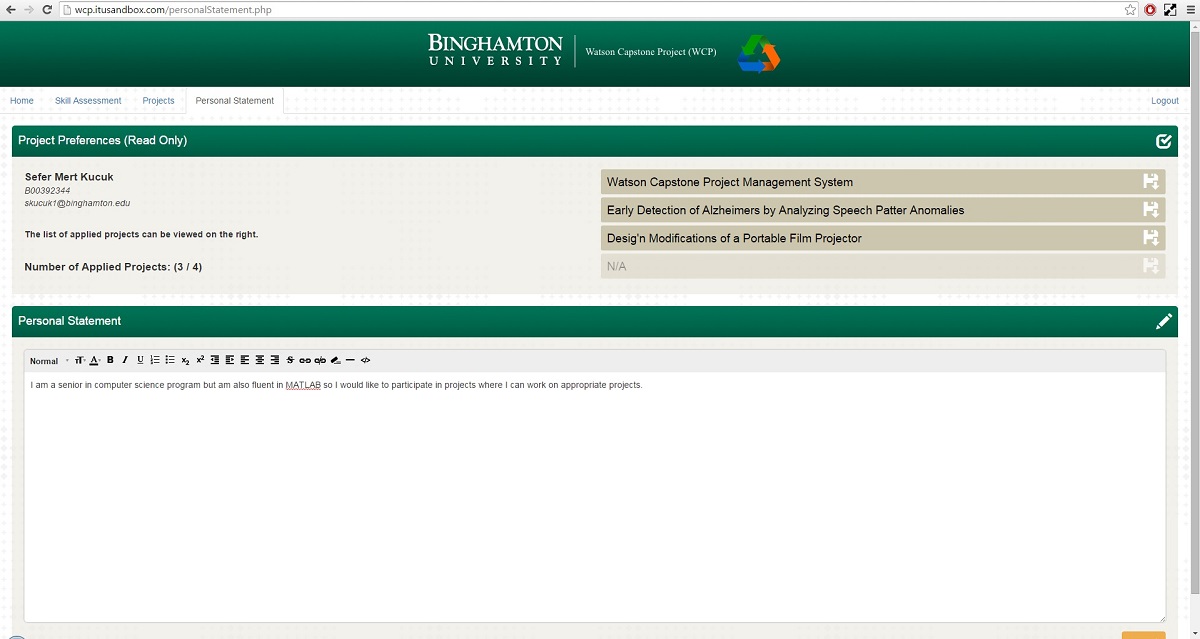This screenshot has width=1200, height=639.
Task: Apply subscript formatting
Action: 185,360
